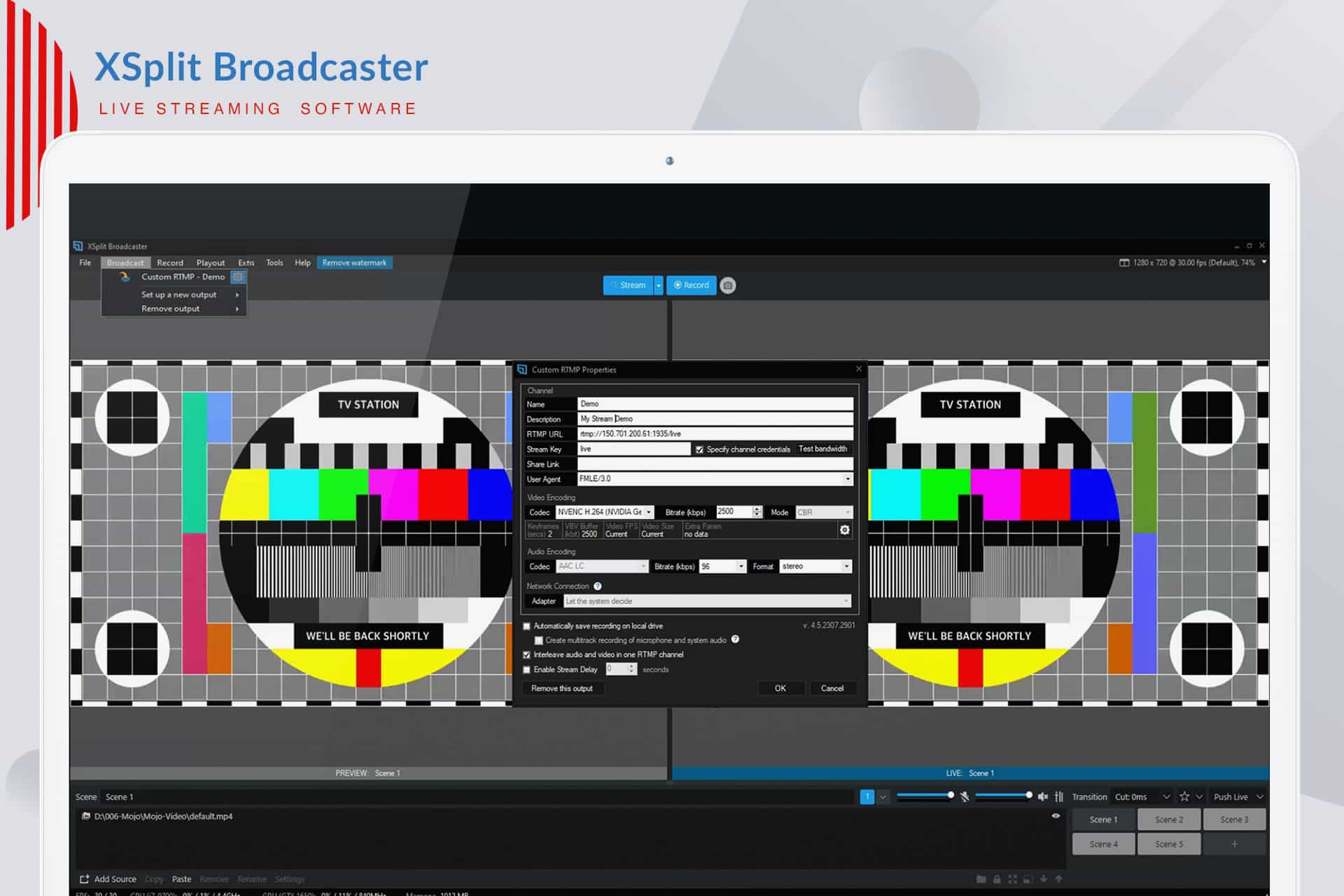Open the audio mixer sliders icon
This screenshot has height=896, width=1344.
click(1059, 797)
